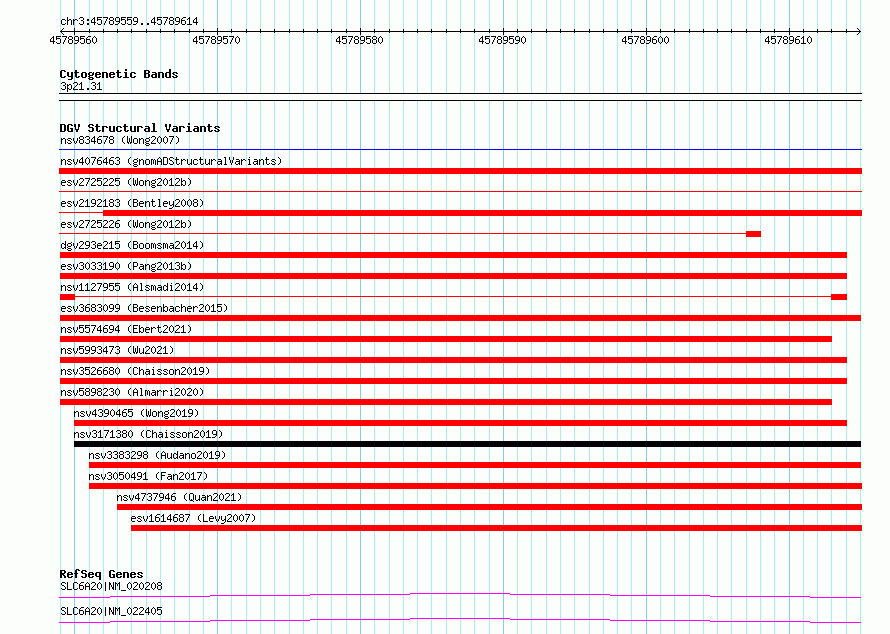Select variant esv3683099 (Besenbacher2015)
Viewport: 890px width, 634px height.
tap(144, 308)
